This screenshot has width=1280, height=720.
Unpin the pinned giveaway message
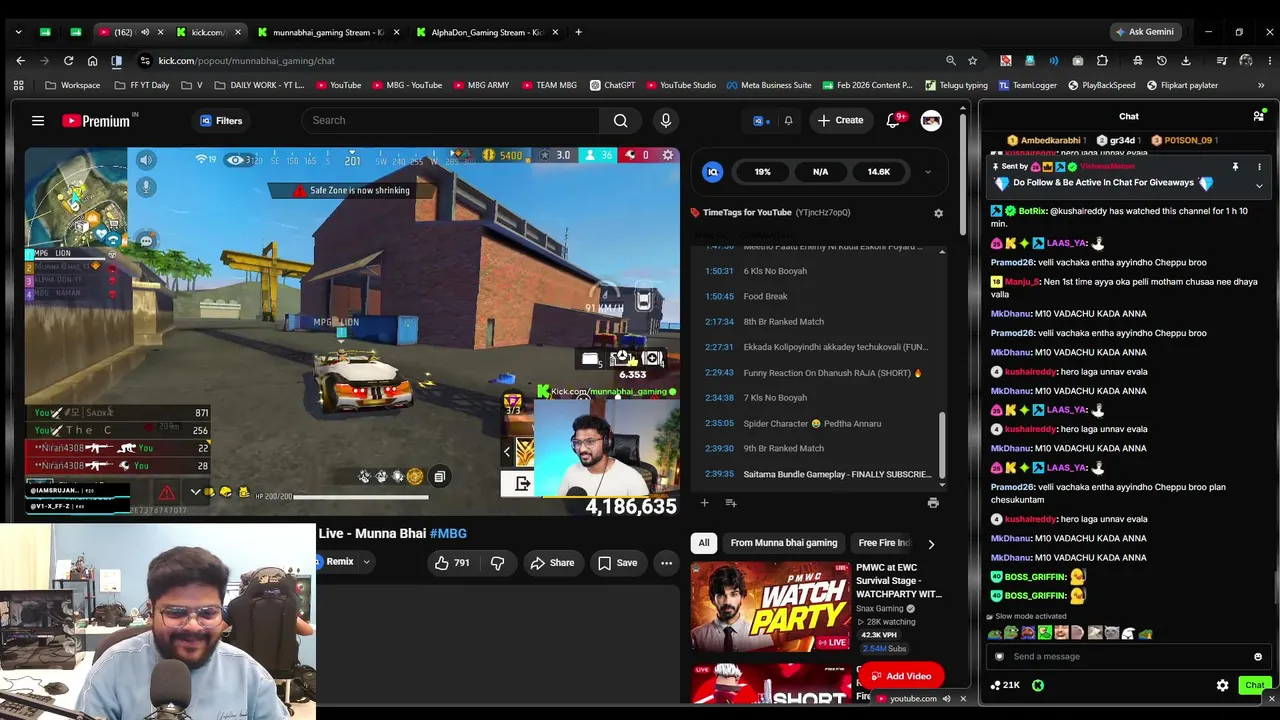[x=1235, y=167]
